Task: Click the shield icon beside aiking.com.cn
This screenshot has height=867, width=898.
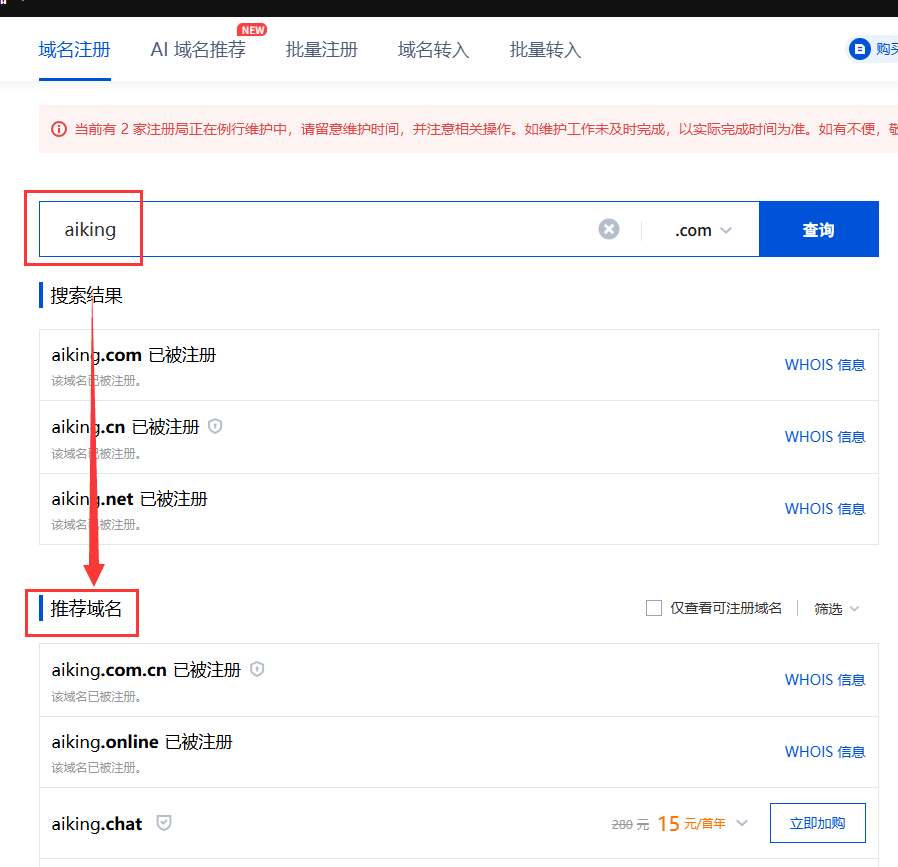Action: (257, 669)
